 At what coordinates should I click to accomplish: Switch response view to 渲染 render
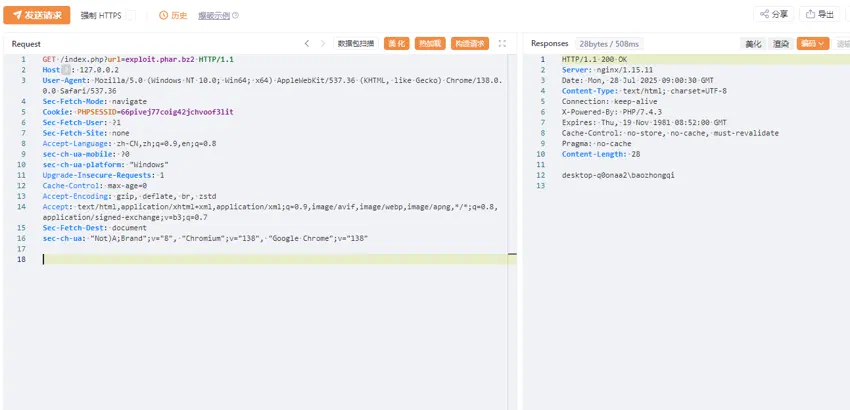coord(781,44)
